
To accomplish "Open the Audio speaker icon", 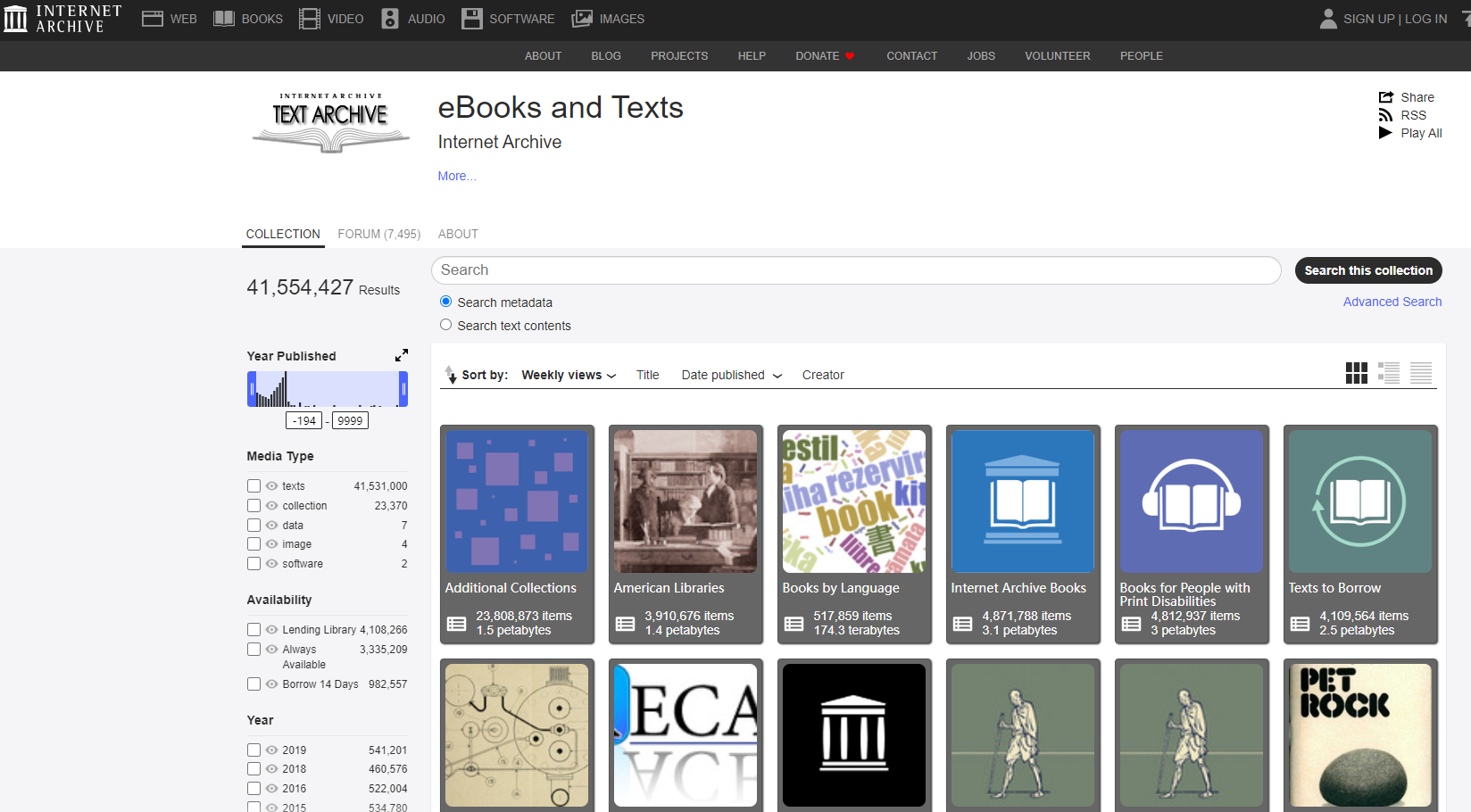I will [390, 19].
